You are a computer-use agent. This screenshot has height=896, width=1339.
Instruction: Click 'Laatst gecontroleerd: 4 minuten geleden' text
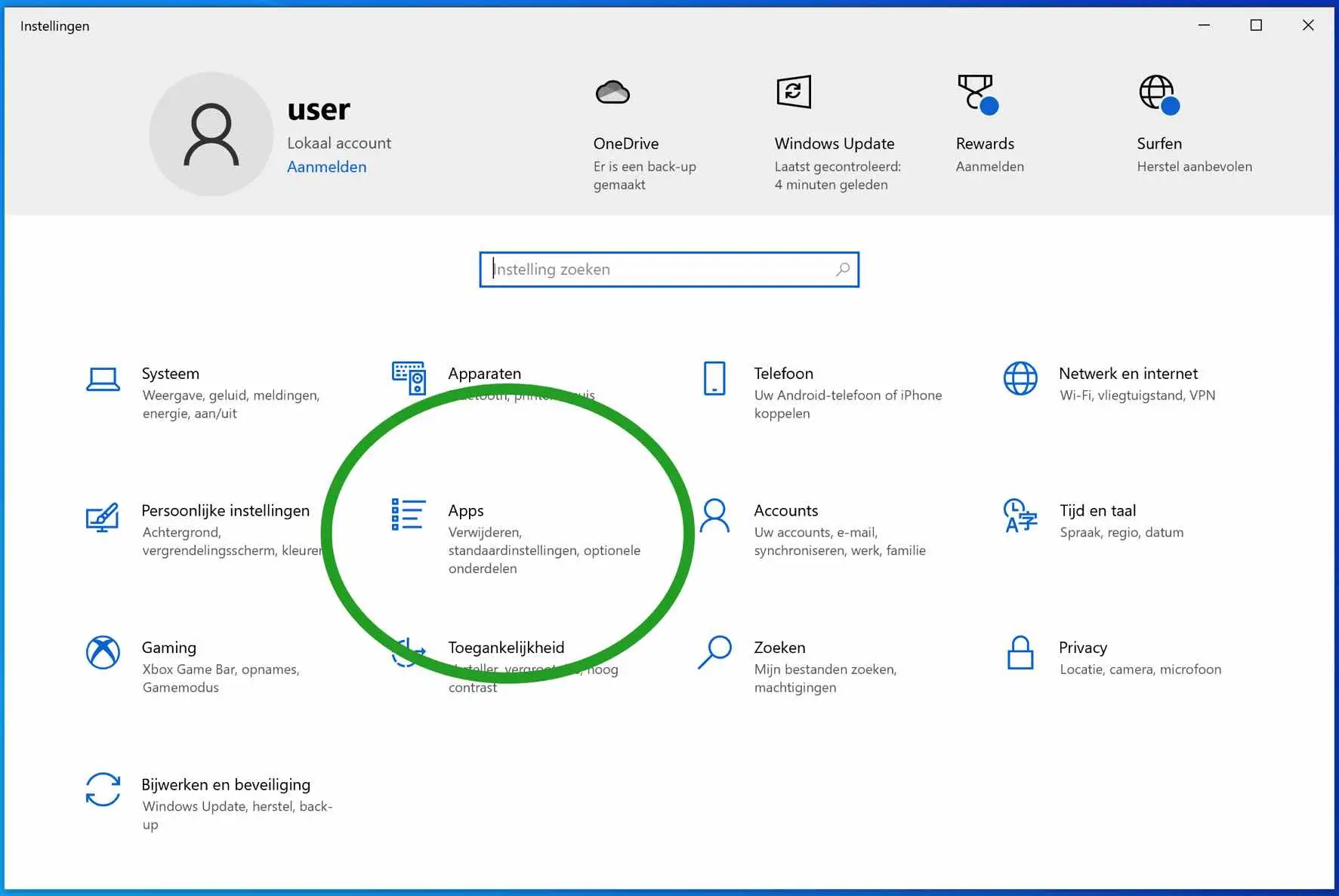[x=838, y=176]
